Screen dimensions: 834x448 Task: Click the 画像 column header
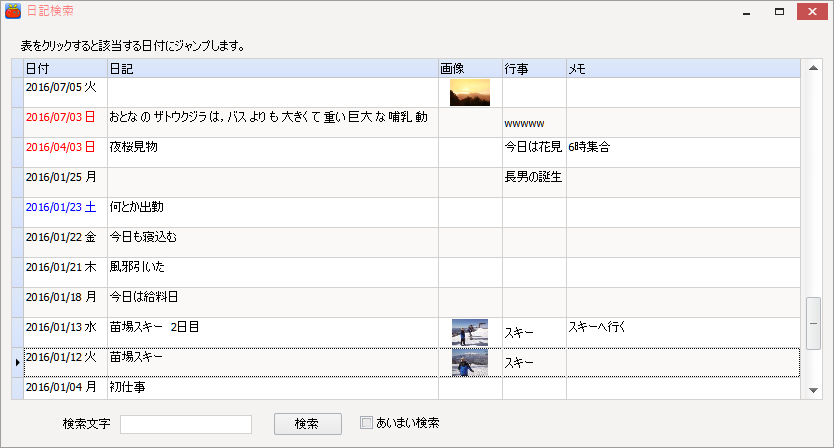click(x=470, y=69)
